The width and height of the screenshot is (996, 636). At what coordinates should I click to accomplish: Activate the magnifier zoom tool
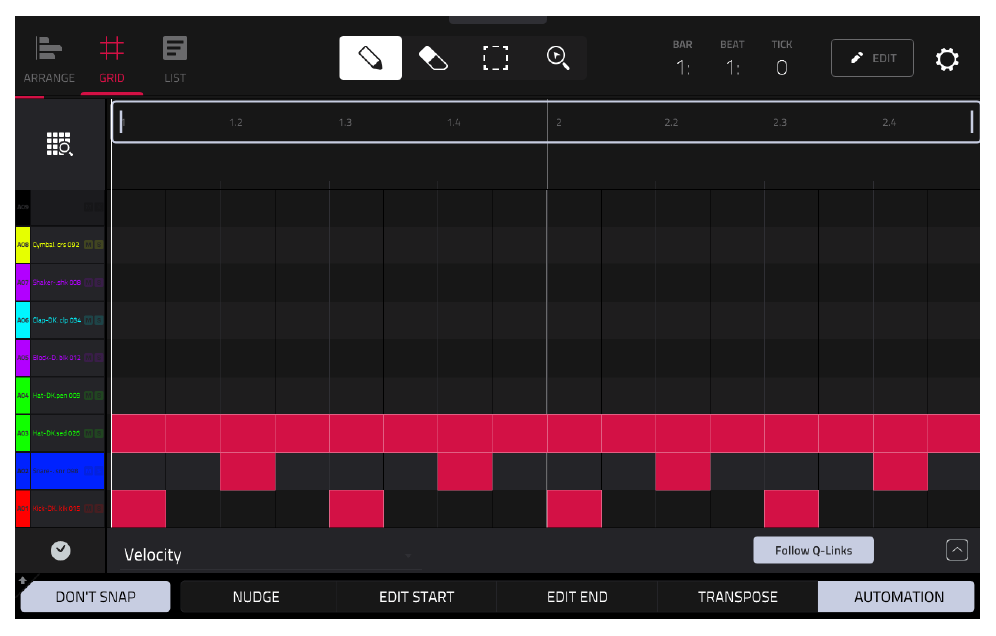coord(558,58)
